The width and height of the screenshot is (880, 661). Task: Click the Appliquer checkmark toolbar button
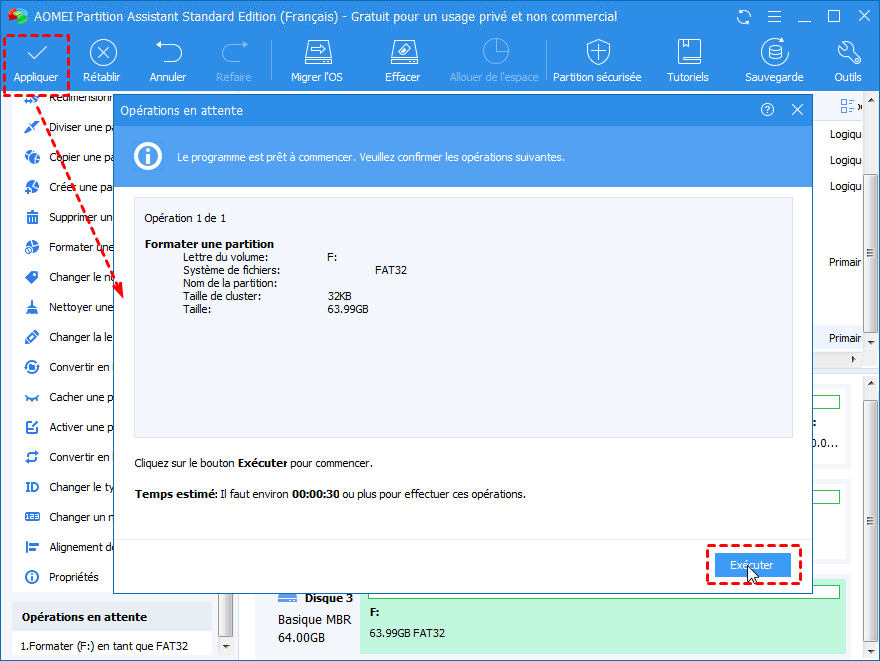pyautogui.click(x=36, y=63)
